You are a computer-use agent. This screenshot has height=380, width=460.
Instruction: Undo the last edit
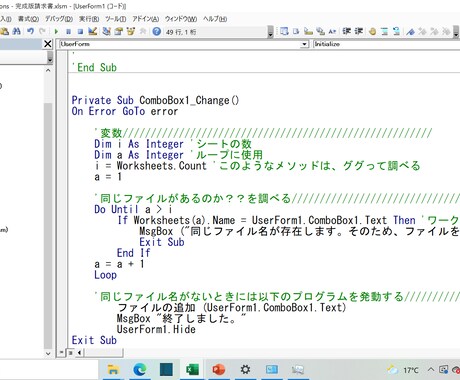31,31
